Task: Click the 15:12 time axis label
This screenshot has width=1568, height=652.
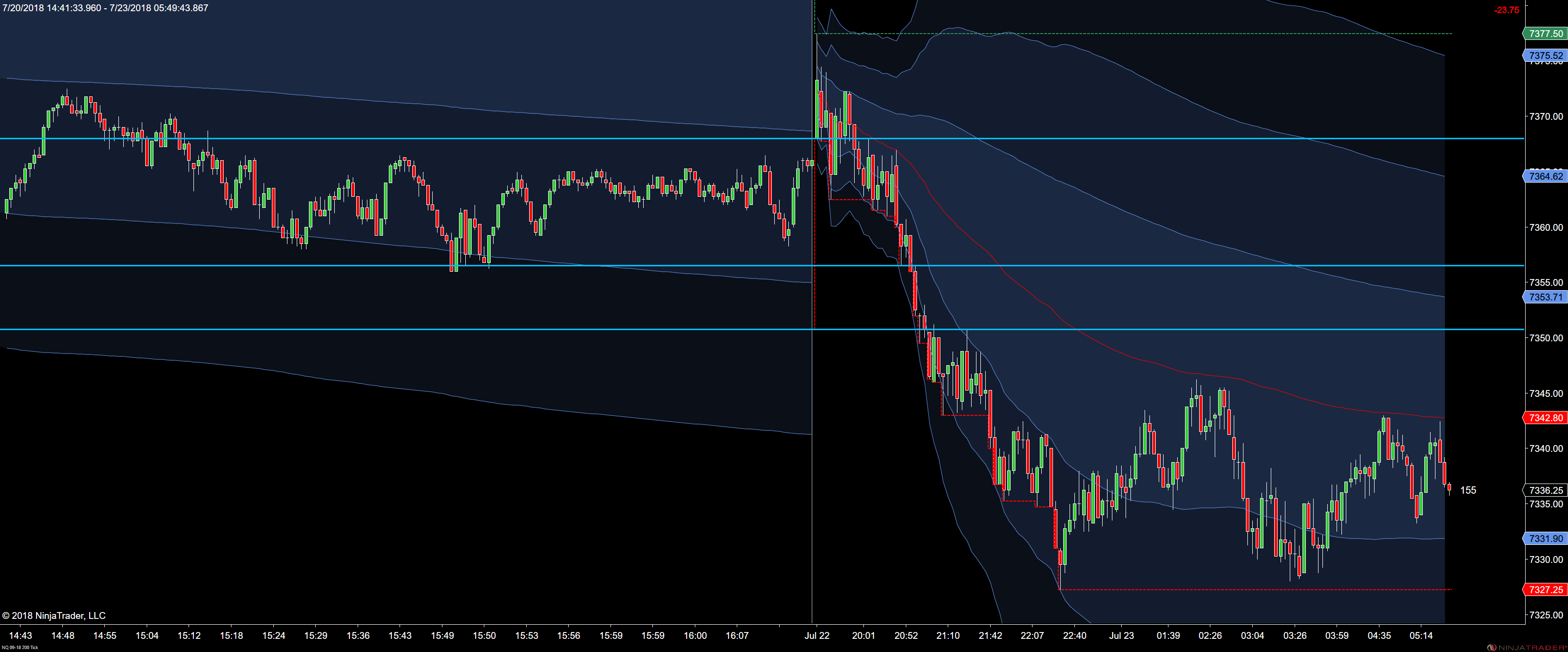Action: [x=189, y=635]
